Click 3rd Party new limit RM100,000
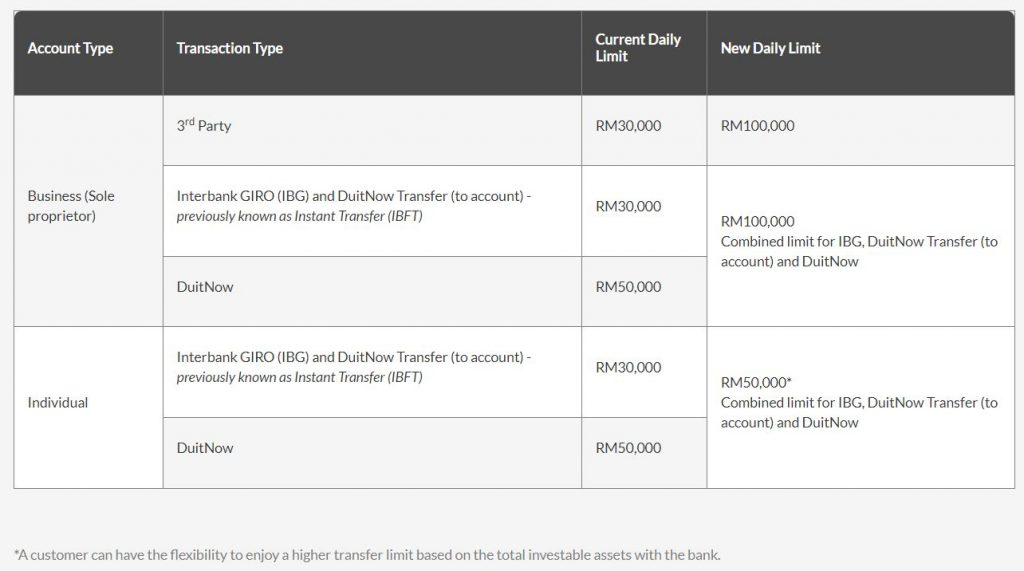The width and height of the screenshot is (1024, 571). point(757,126)
